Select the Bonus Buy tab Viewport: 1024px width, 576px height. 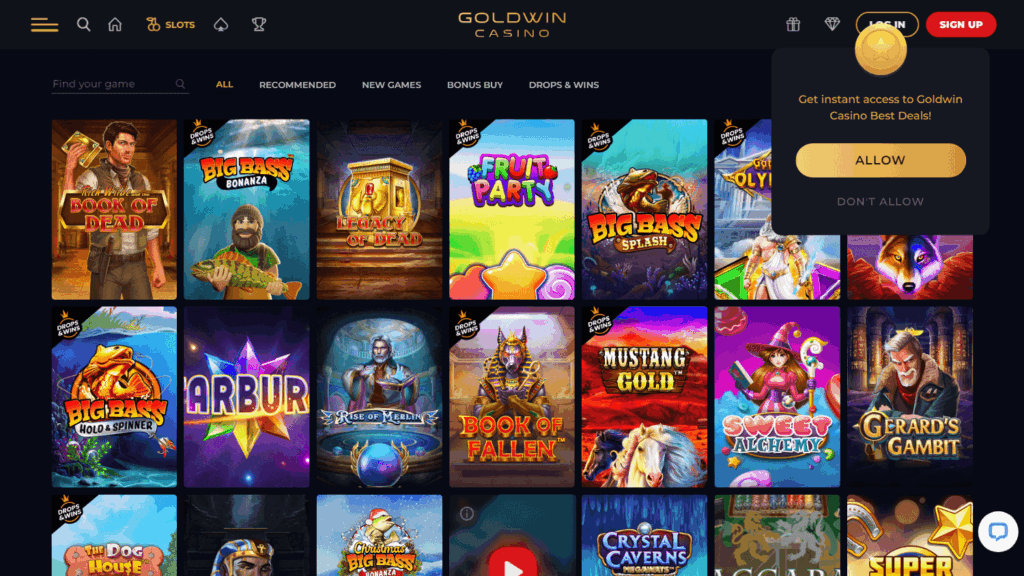[x=475, y=84]
